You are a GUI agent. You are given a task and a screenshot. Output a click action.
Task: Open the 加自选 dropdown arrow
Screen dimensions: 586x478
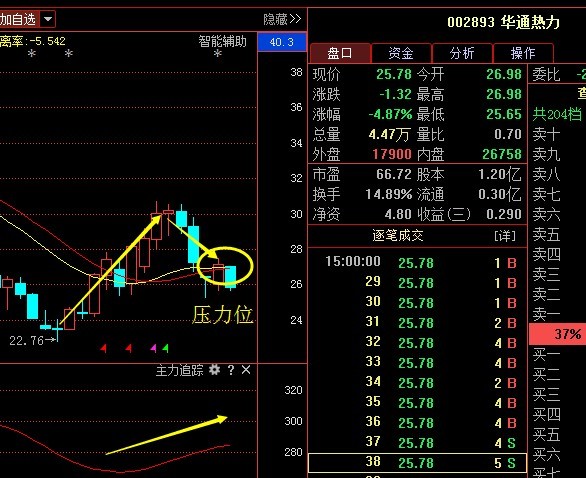[48, 19]
